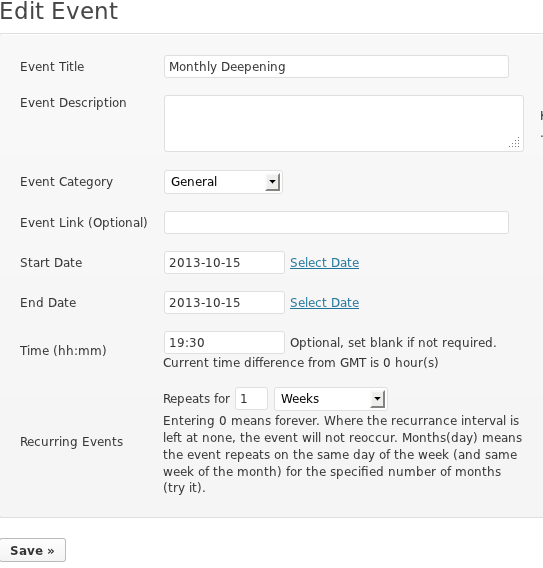Click the Weeks dropdown arrow button
This screenshot has height=568, width=543.
coord(377,399)
